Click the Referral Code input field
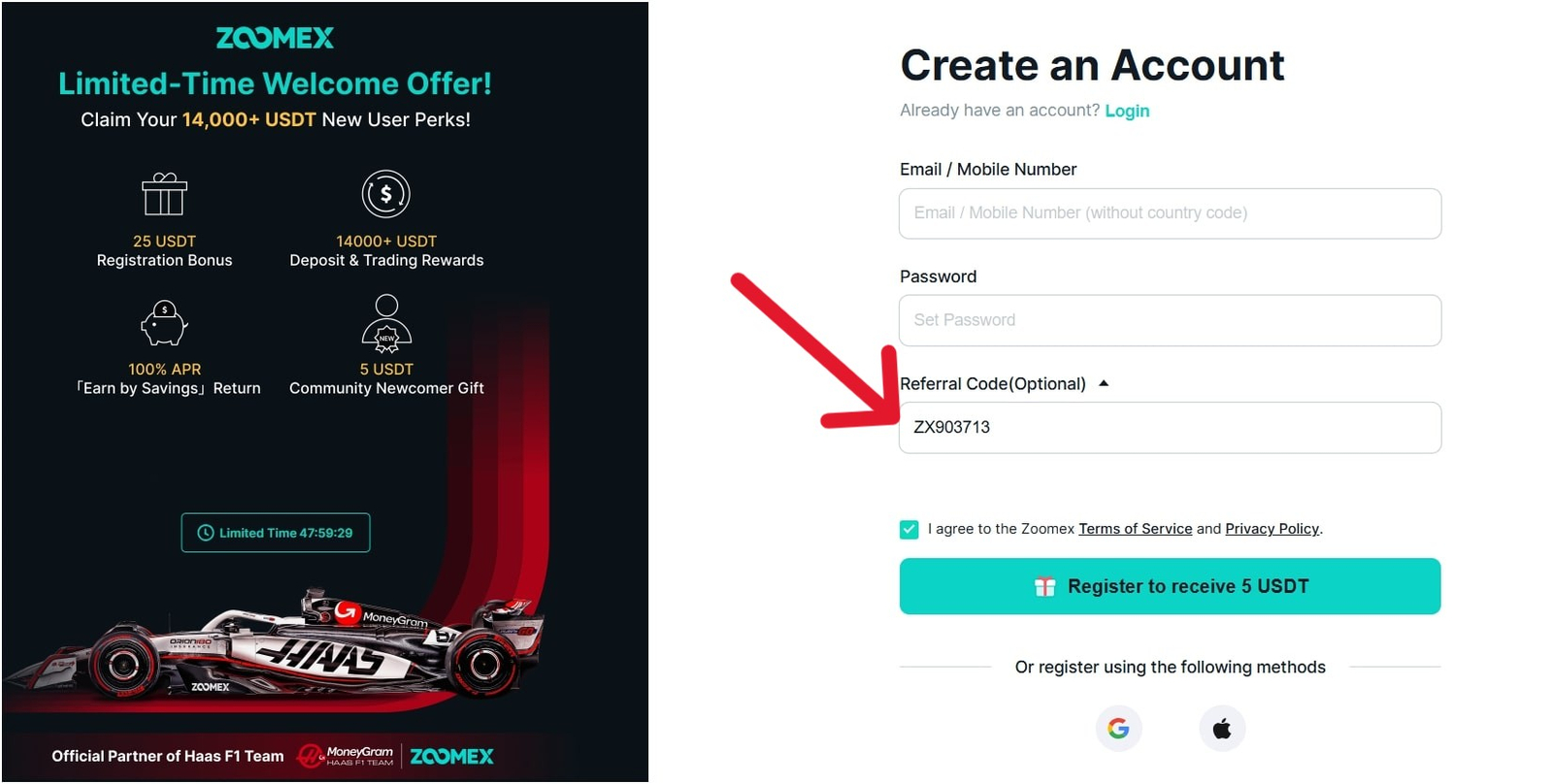 1170,428
